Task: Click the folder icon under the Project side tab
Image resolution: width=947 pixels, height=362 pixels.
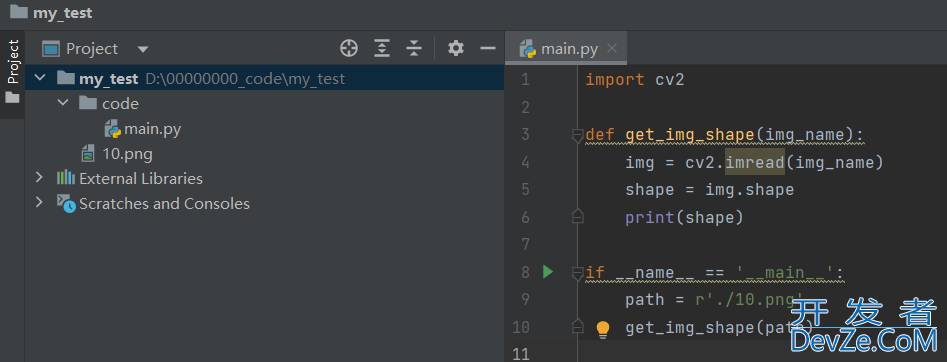Action: (12, 97)
